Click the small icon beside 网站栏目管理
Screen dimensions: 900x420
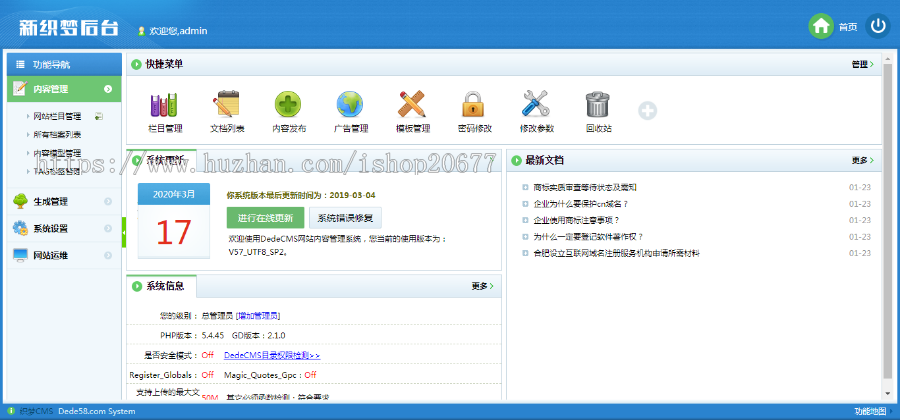tap(99, 116)
